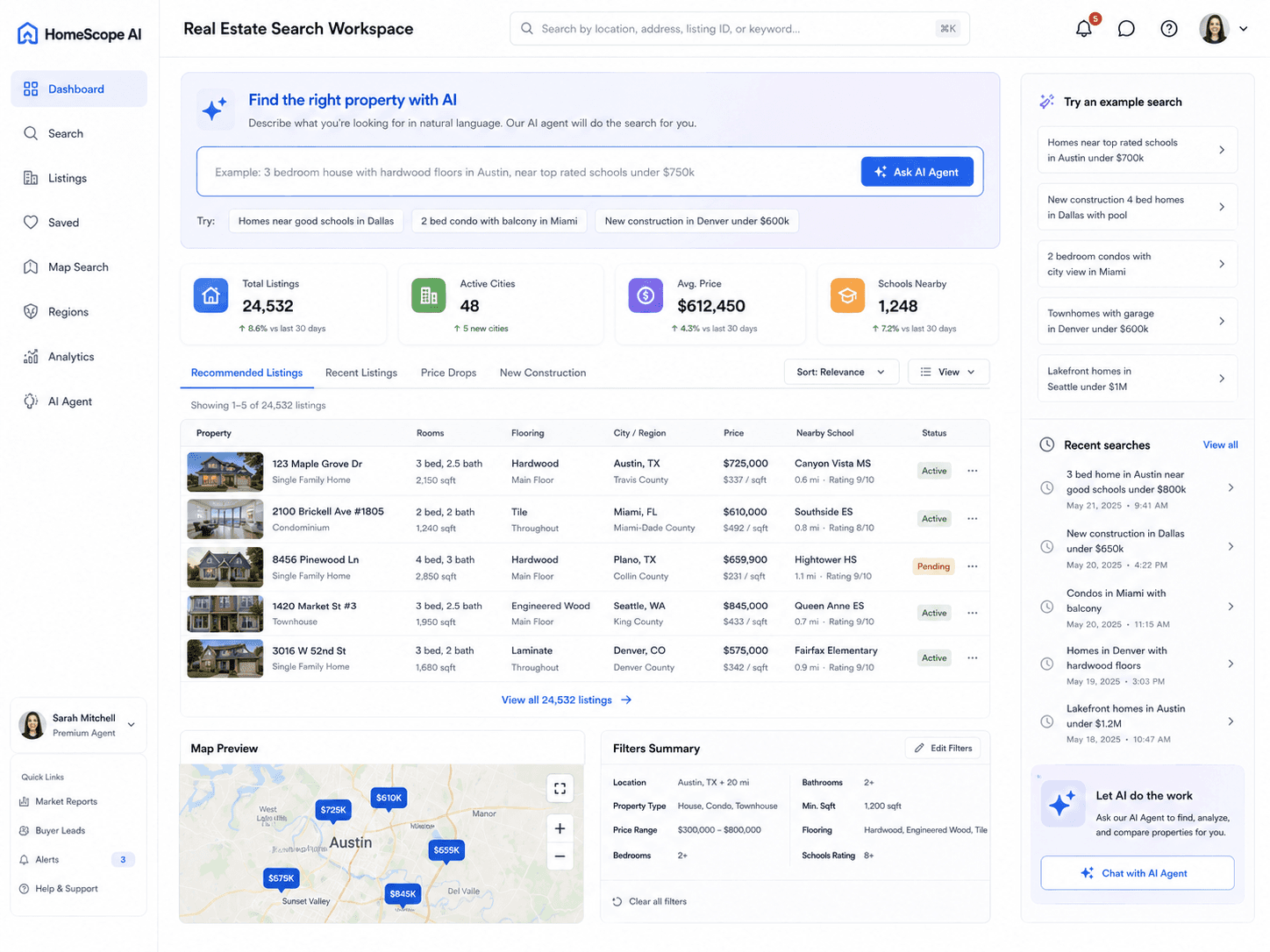Click the $725K map price marker
The height and width of the screenshot is (952, 1270).
tap(333, 811)
